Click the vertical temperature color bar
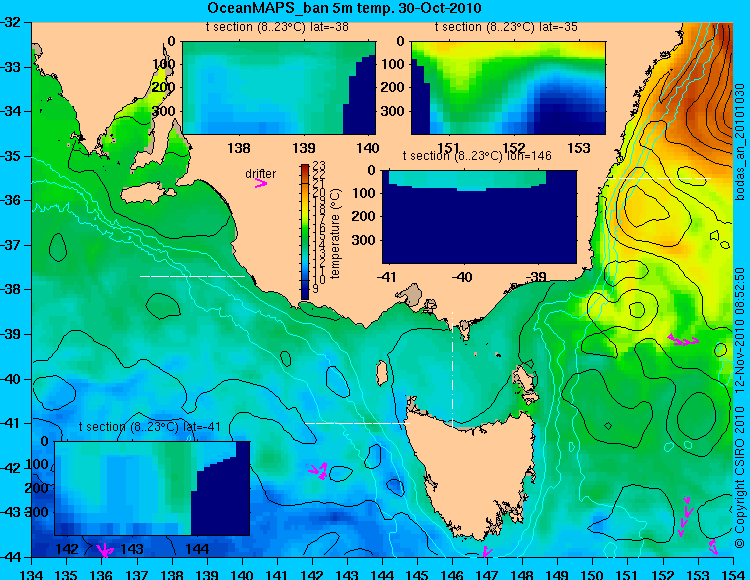Viewport: 750px width, 580px height. (305, 232)
